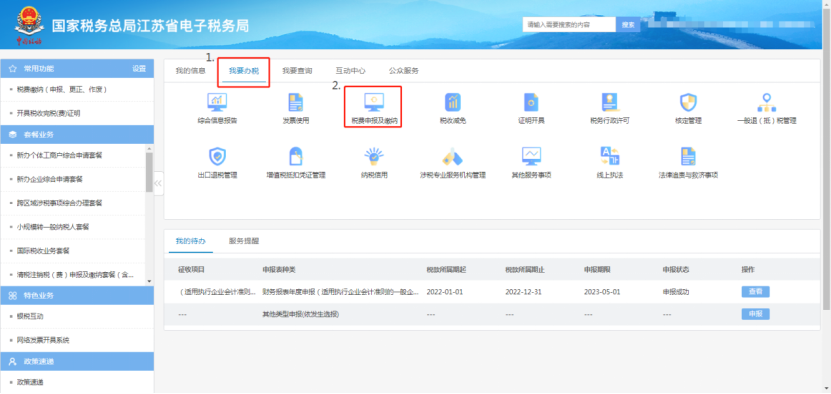
Task: Click 国家税务总局江苏省电子税务局 title
Action: 150,25
